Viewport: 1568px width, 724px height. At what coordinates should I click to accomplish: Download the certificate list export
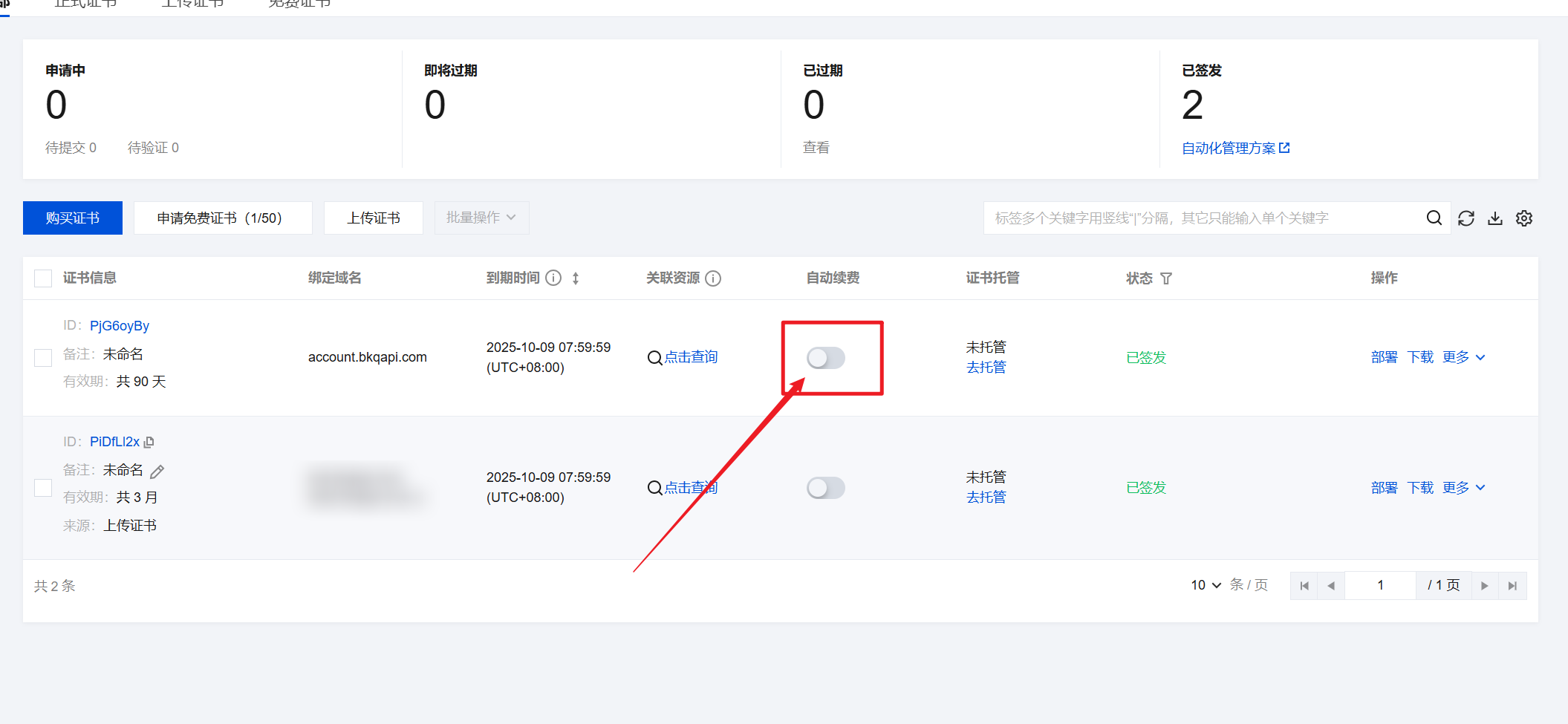pos(1494,218)
